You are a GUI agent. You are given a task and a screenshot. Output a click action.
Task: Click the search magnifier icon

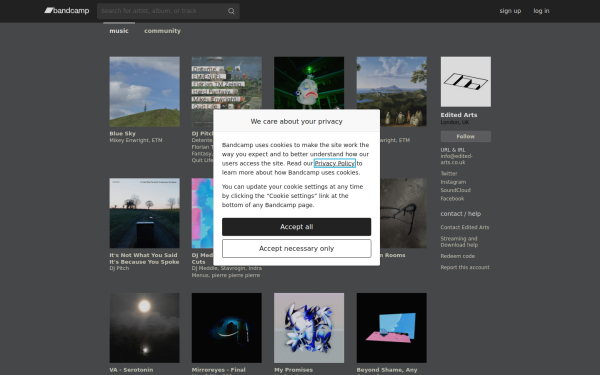231,11
